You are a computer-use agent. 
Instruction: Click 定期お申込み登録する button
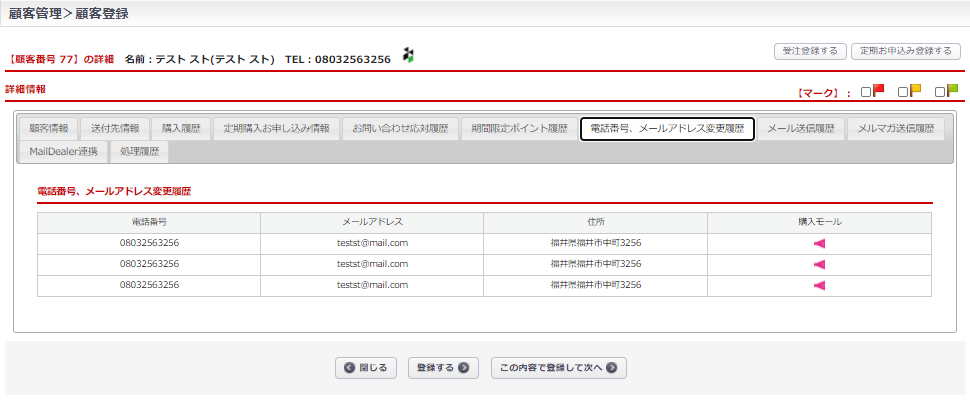click(x=906, y=51)
